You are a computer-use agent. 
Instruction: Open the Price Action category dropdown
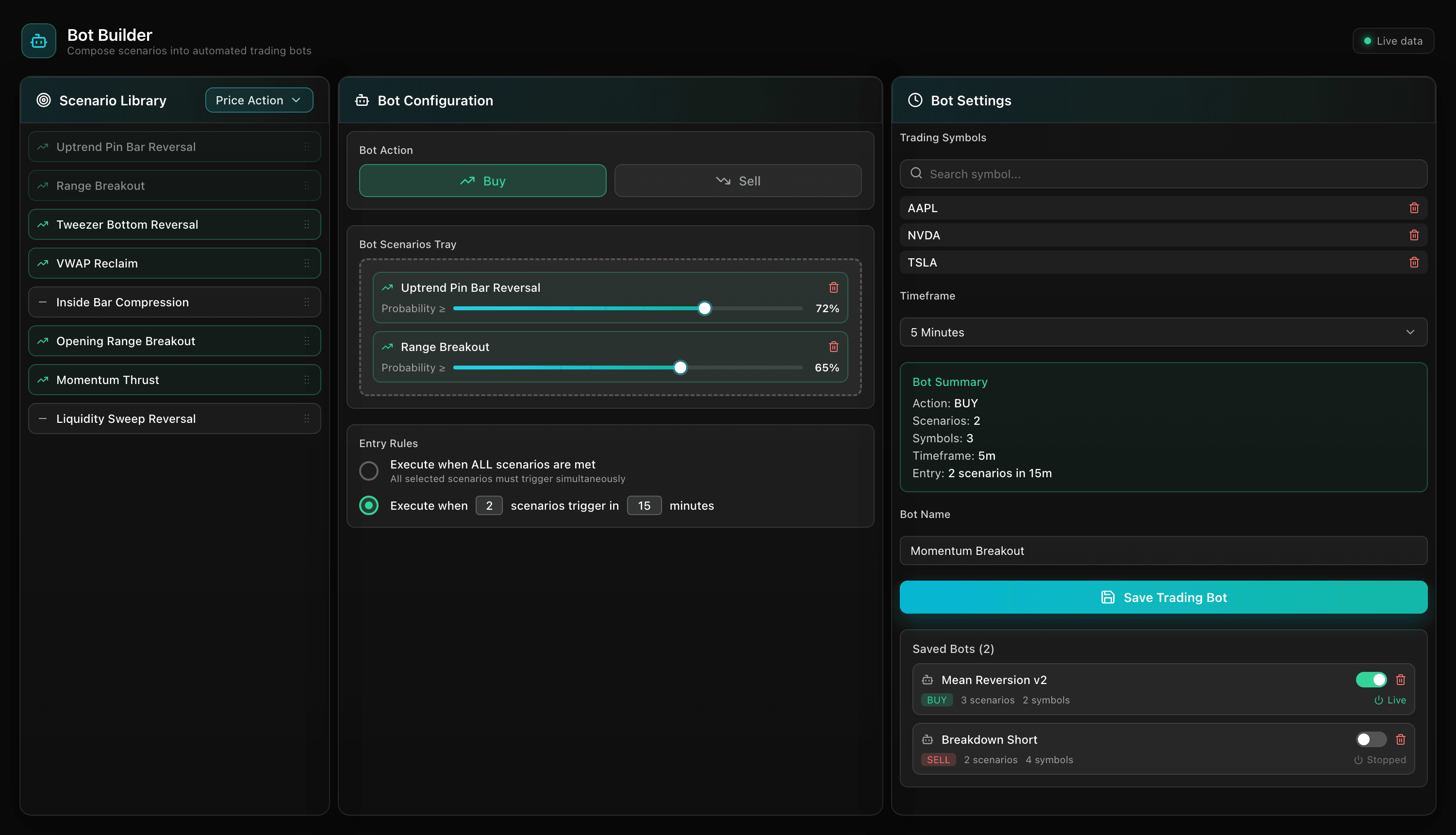(259, 100)
